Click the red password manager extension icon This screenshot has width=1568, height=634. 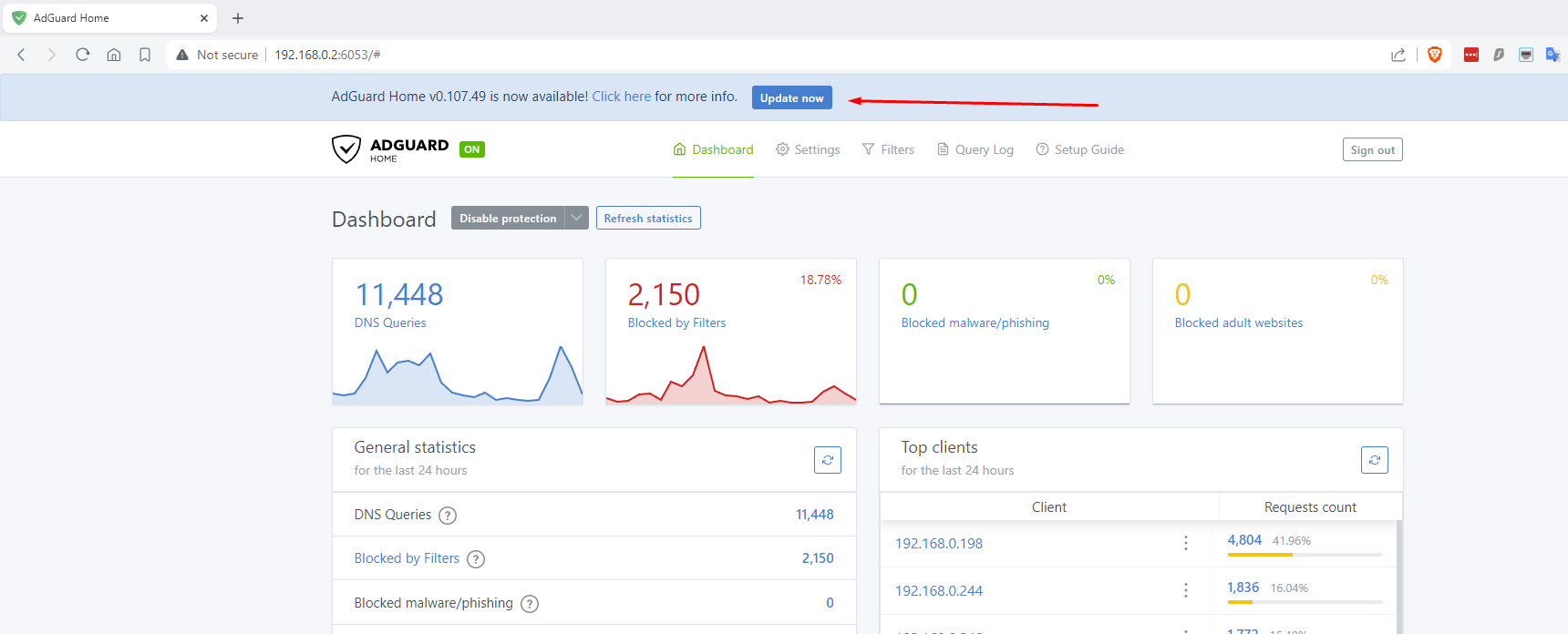(1471, 55)
